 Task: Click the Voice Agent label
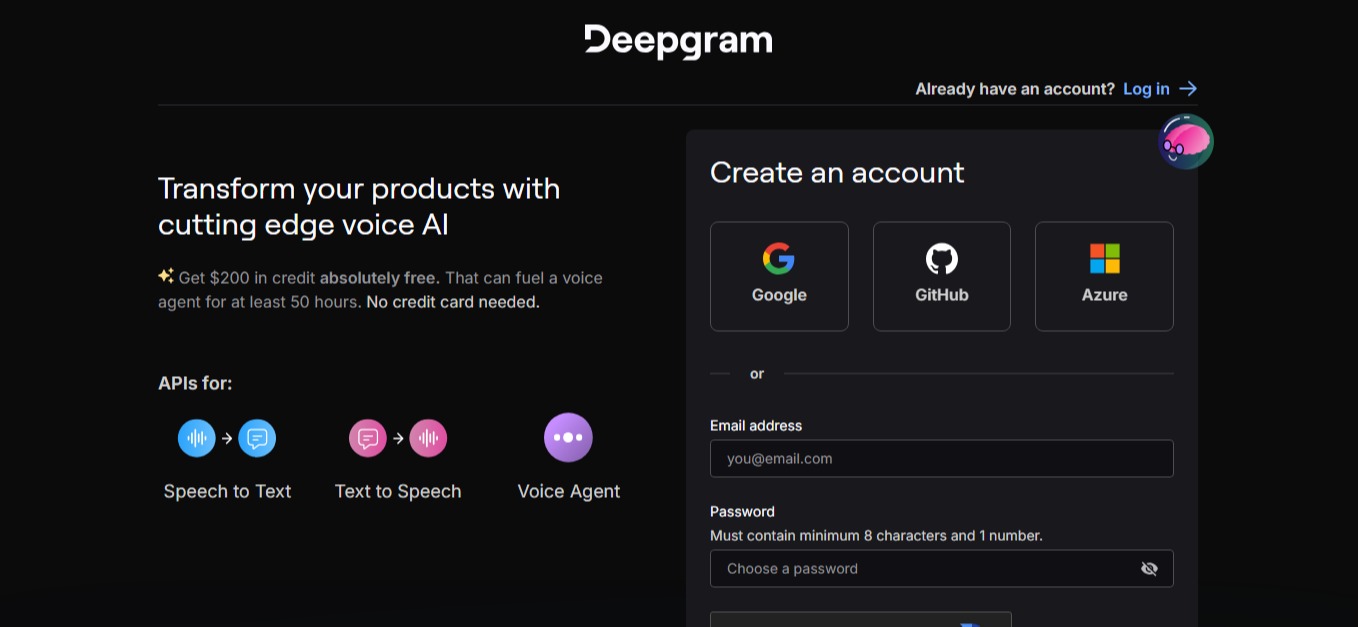pyautogui.click(x=569, y=491)
